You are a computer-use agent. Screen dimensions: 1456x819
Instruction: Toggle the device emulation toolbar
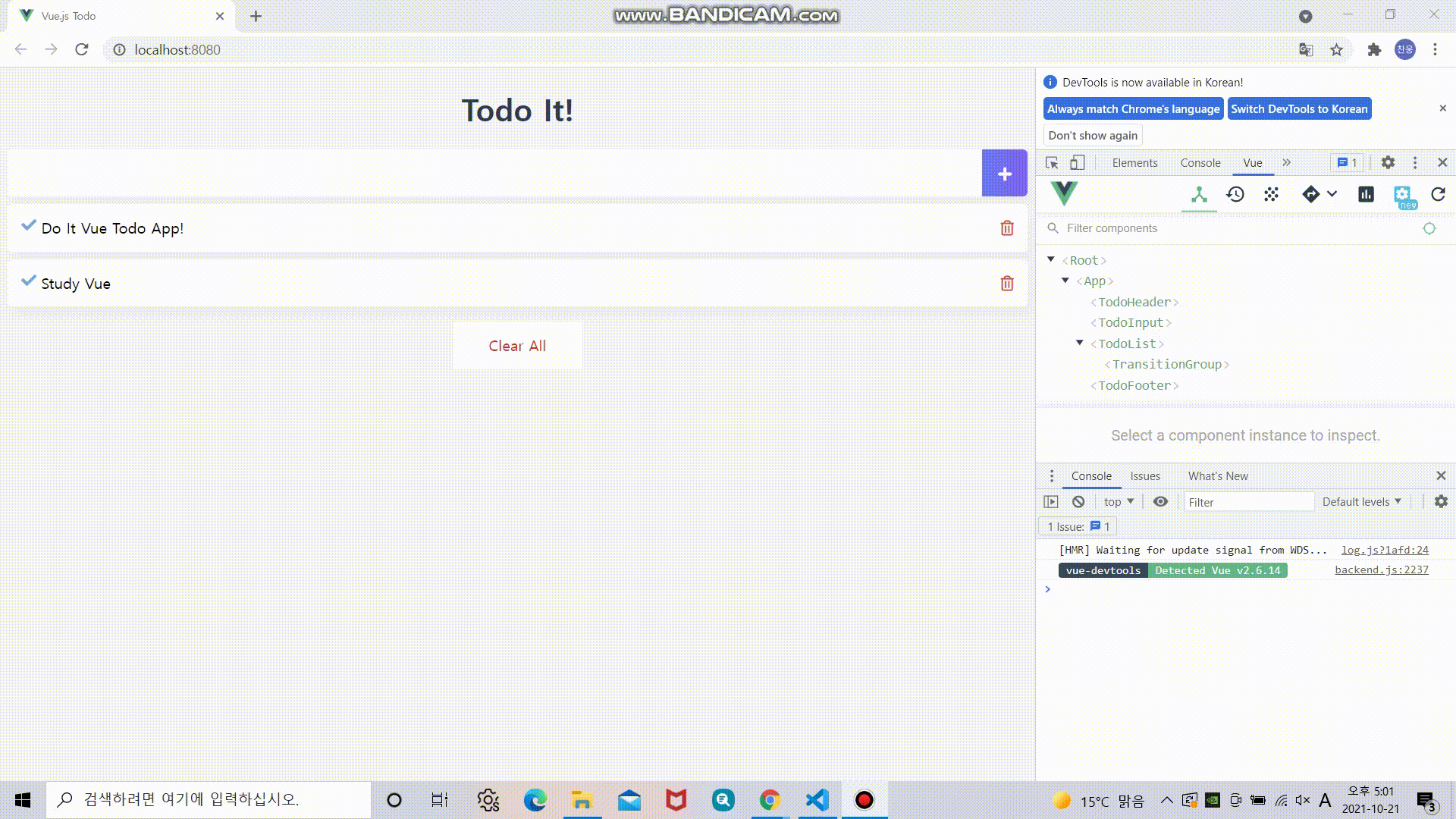[1078, 162]
